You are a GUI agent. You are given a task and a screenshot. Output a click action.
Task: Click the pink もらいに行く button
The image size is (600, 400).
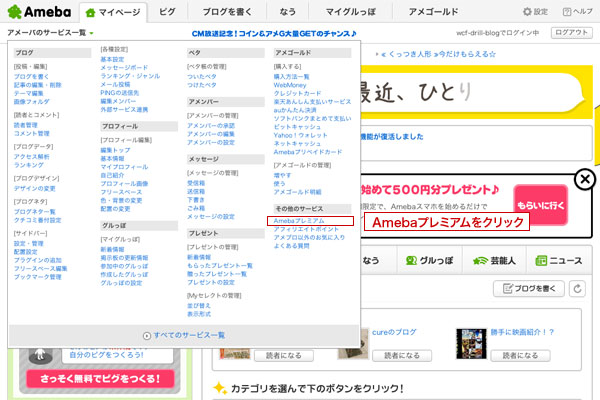click(541, 205)
